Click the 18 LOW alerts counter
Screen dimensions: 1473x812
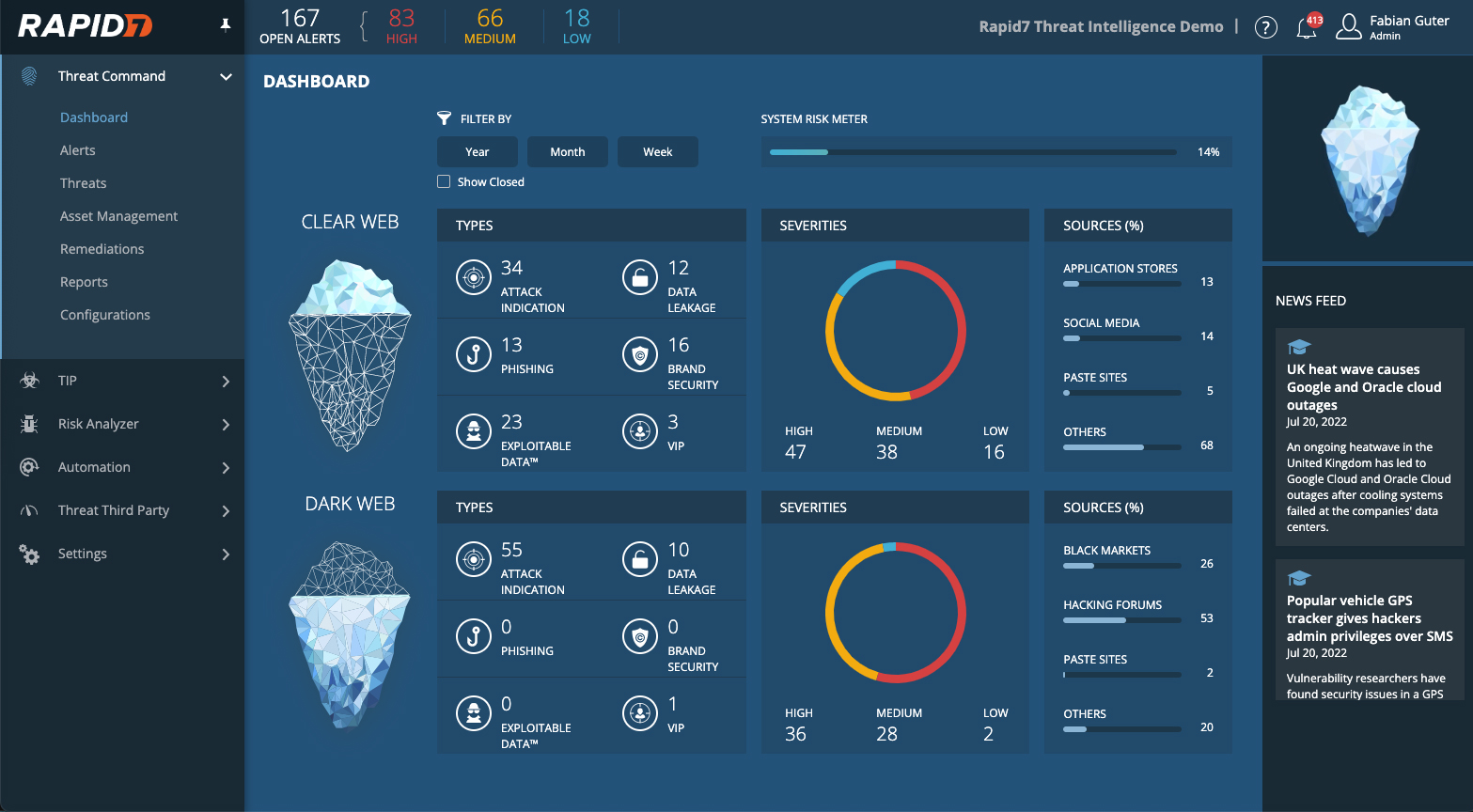pyautogui.click(x=577, y=26)
